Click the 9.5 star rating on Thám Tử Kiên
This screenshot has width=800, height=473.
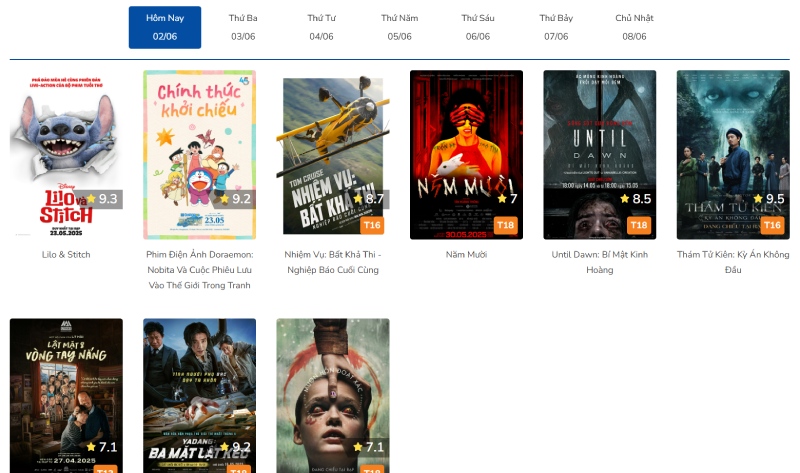(x=769, y=199)
